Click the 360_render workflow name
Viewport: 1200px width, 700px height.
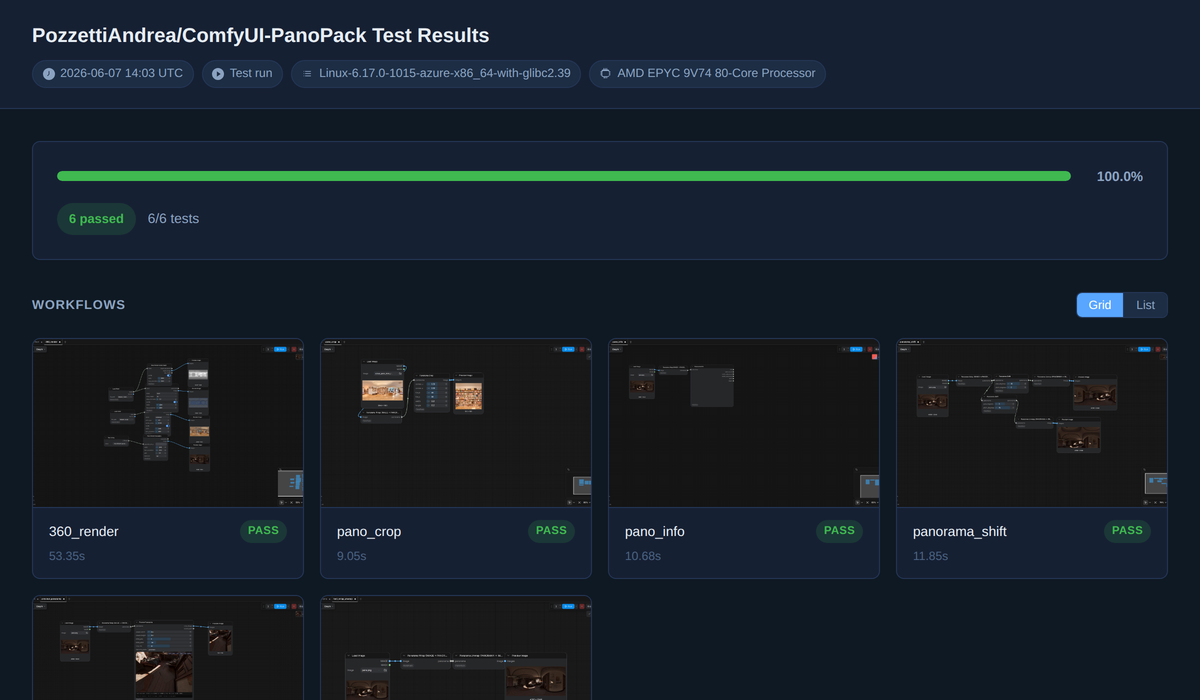click(x=84, y=532)
